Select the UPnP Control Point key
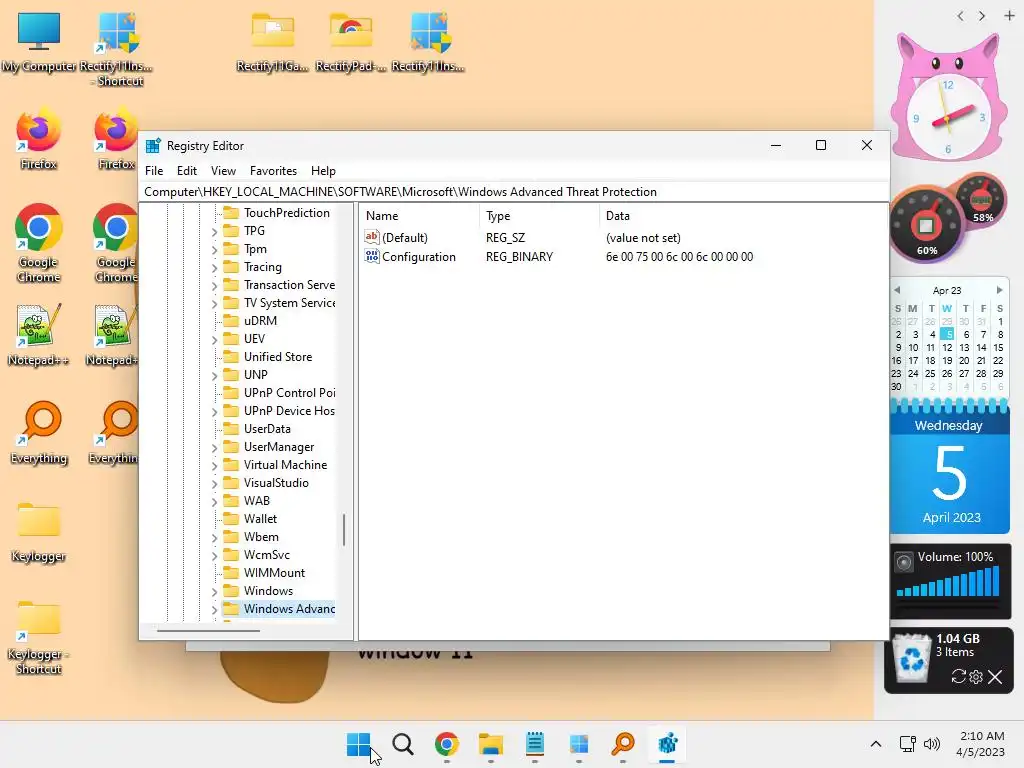 289,392
